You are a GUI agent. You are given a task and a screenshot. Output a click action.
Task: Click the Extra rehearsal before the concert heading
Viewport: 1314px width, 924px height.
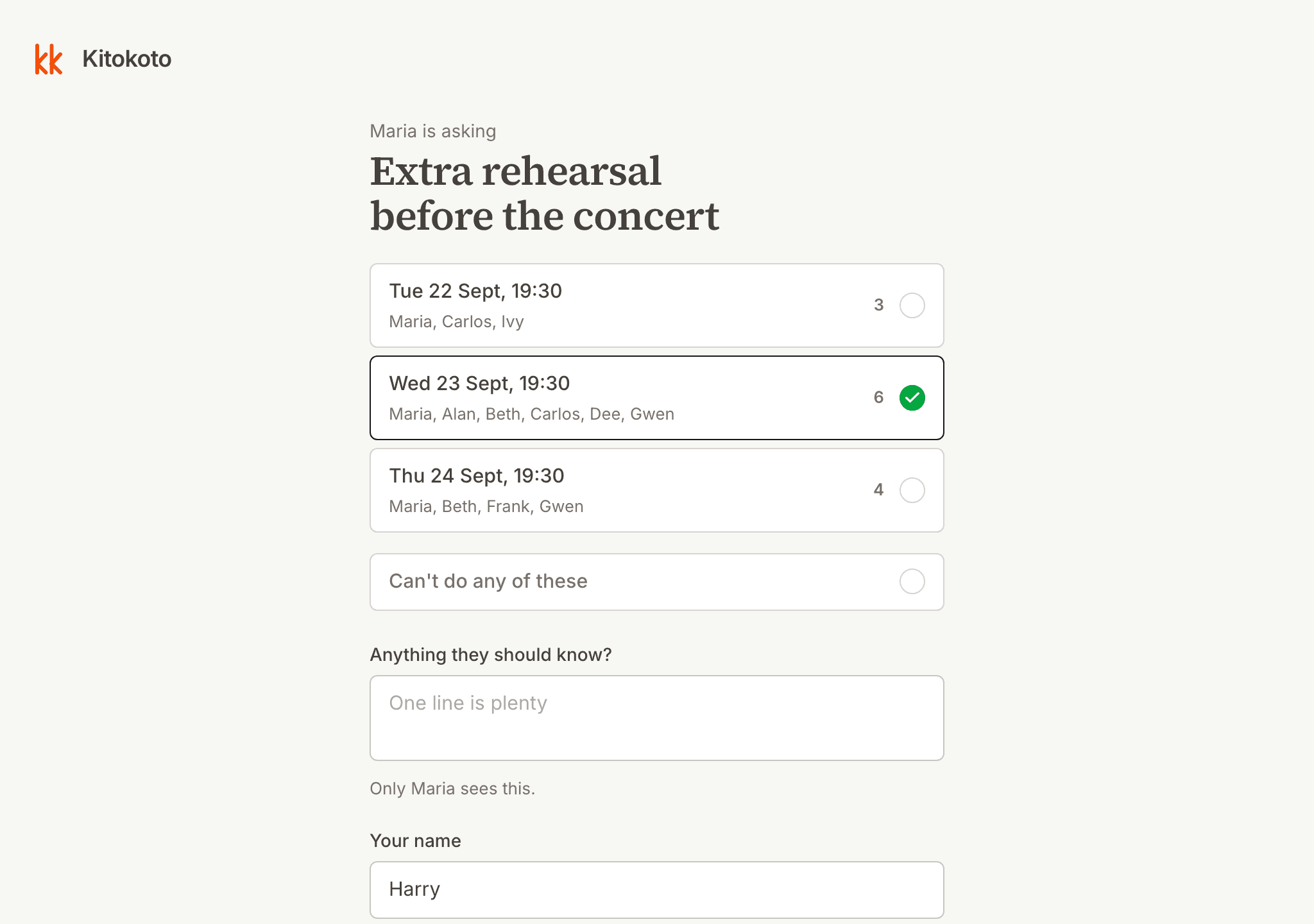point(544,193)
